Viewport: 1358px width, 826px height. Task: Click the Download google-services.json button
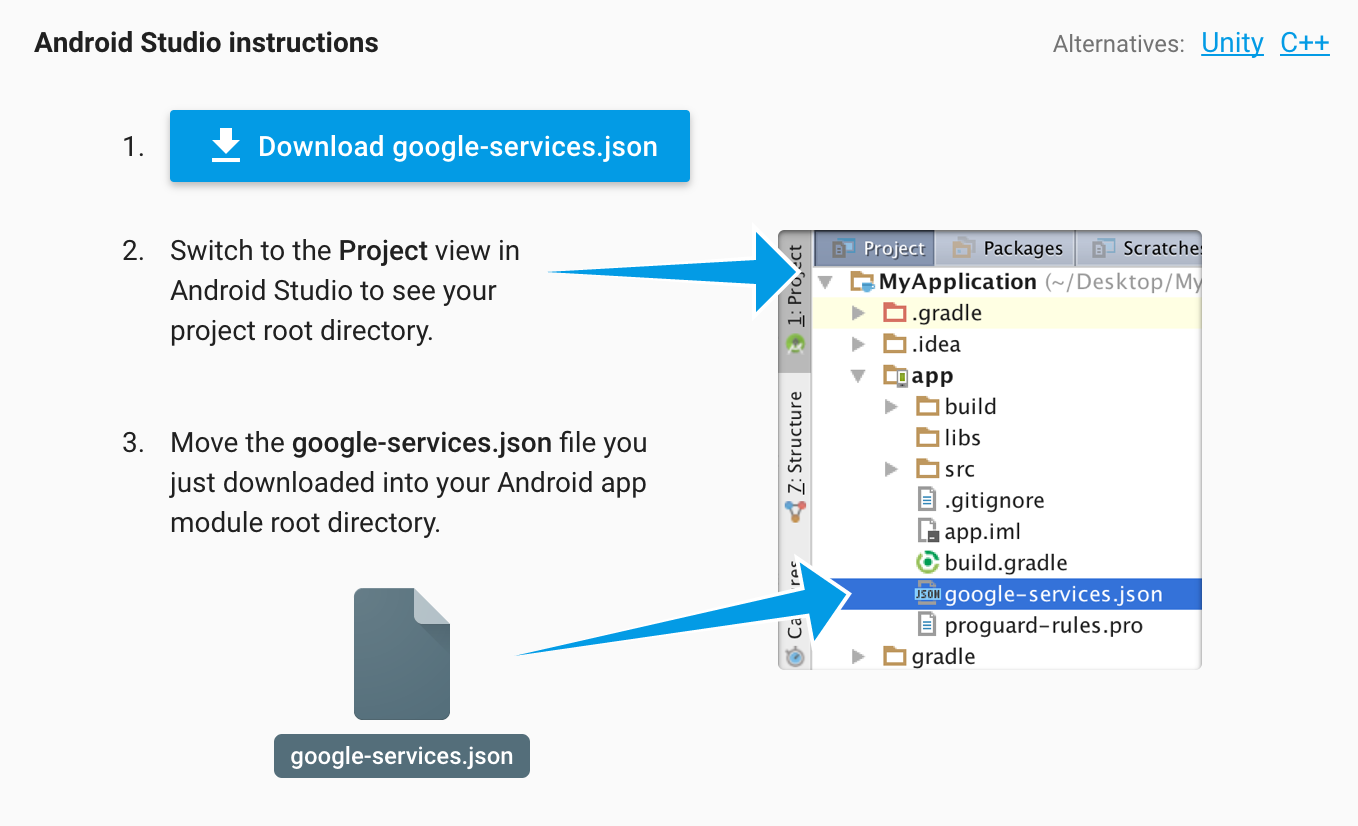tap(429, 146)
